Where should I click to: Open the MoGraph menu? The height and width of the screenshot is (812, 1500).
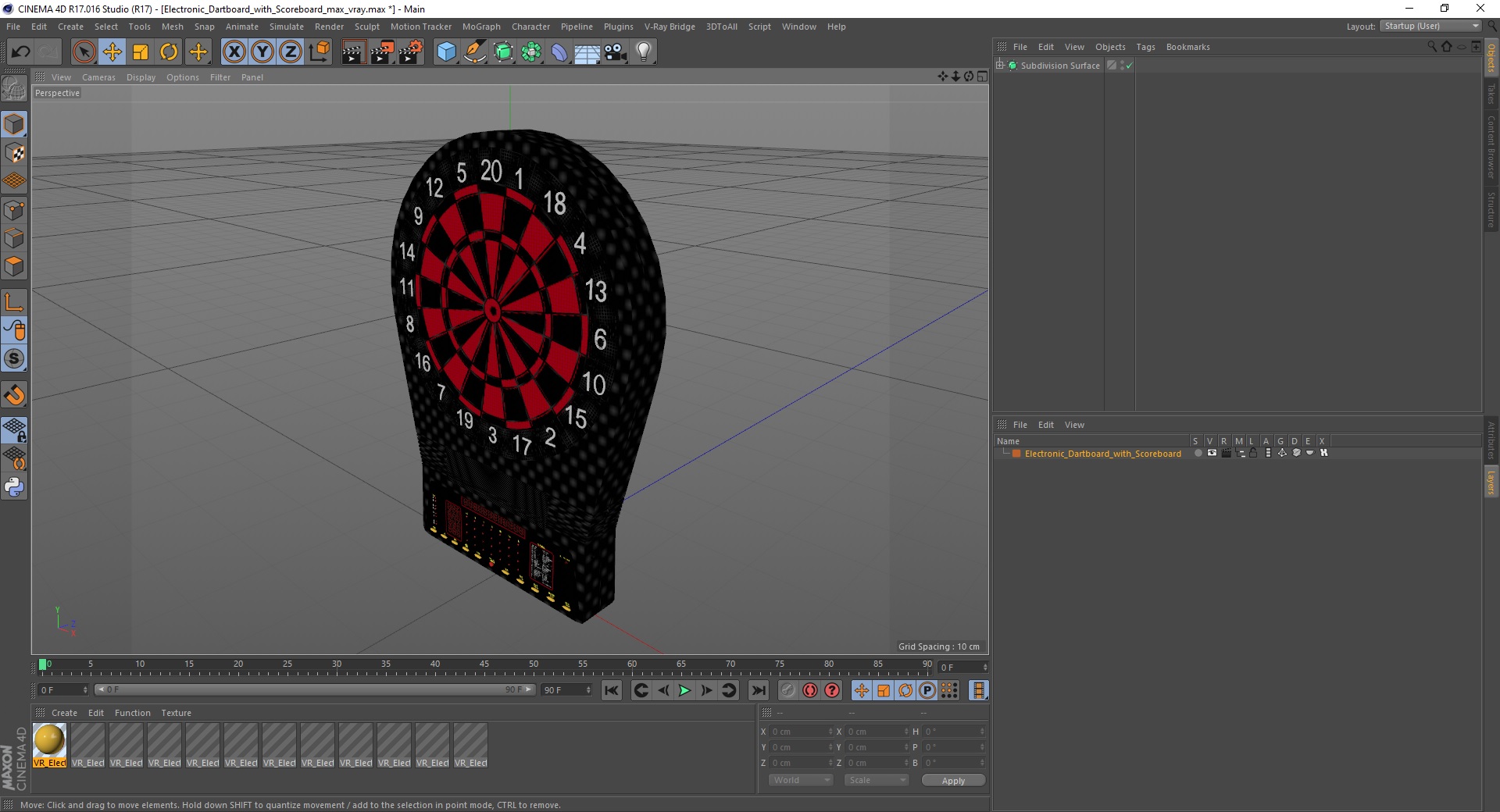point(481,27)
